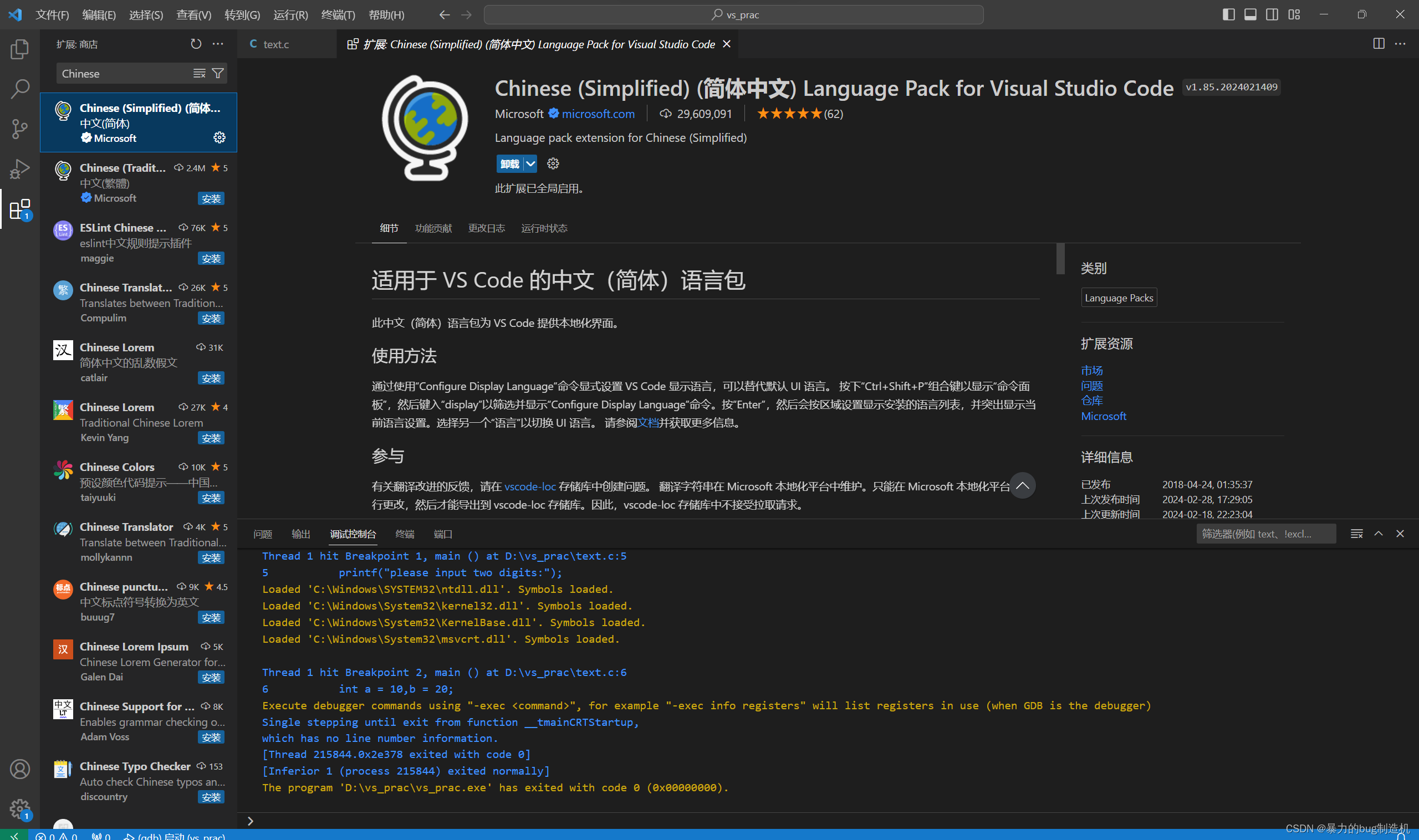Click the filter extensions search dropdown
The height and width of the screenshot is (840, 1419).
tap(219, 73)
